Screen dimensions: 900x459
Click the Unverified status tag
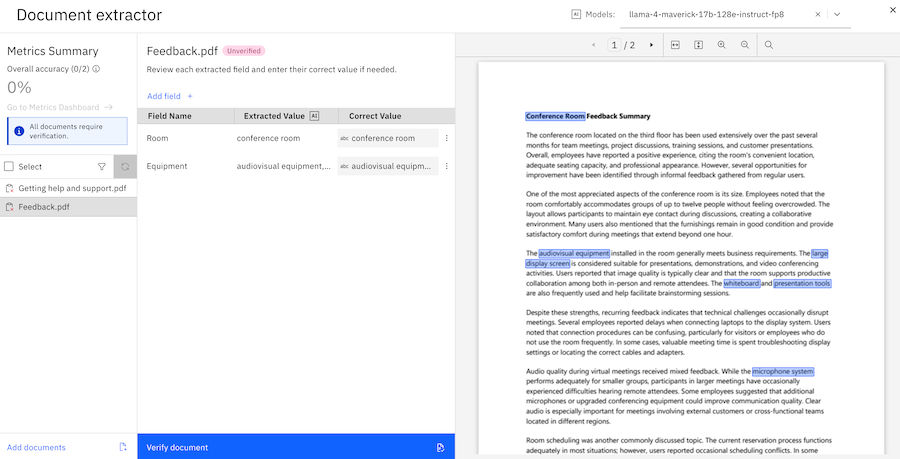(x=244, y=51)
